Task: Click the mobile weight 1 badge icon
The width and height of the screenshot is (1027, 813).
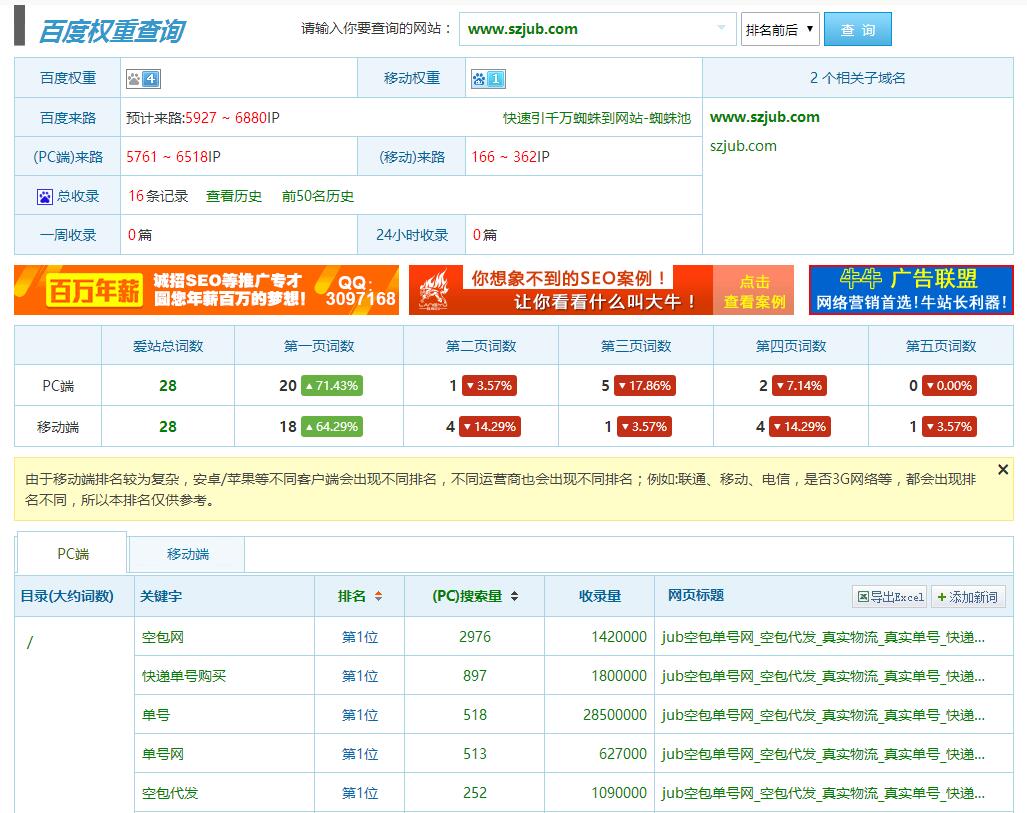Action: click(488, 79)
